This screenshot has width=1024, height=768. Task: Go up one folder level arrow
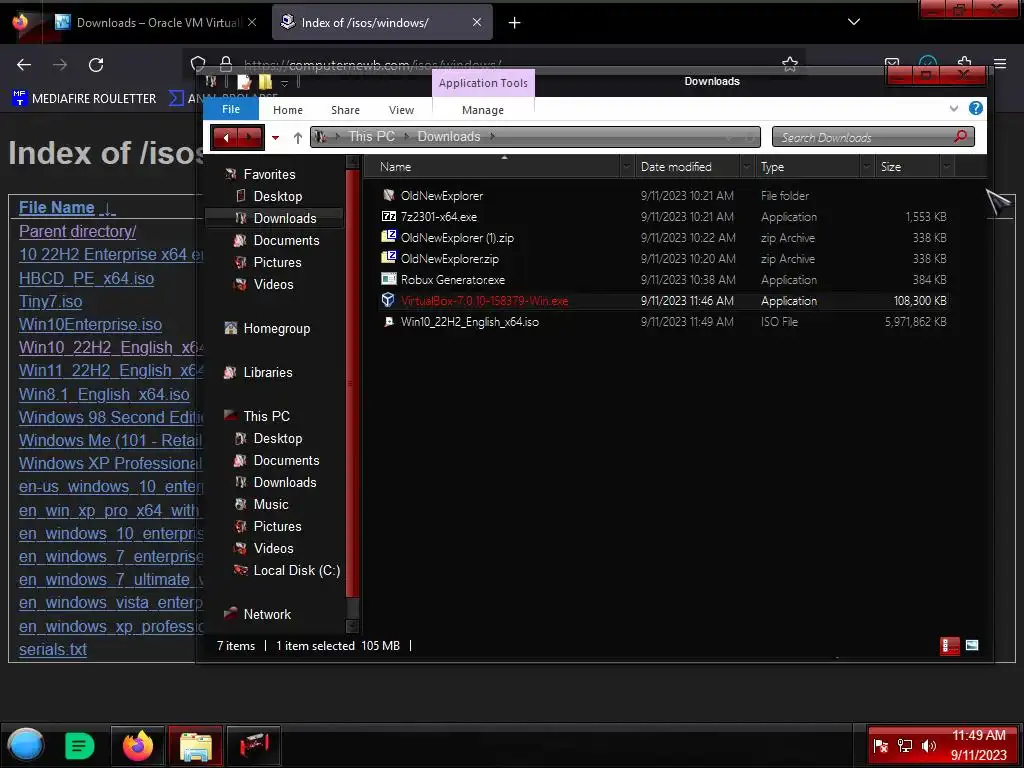coord(298,137)
